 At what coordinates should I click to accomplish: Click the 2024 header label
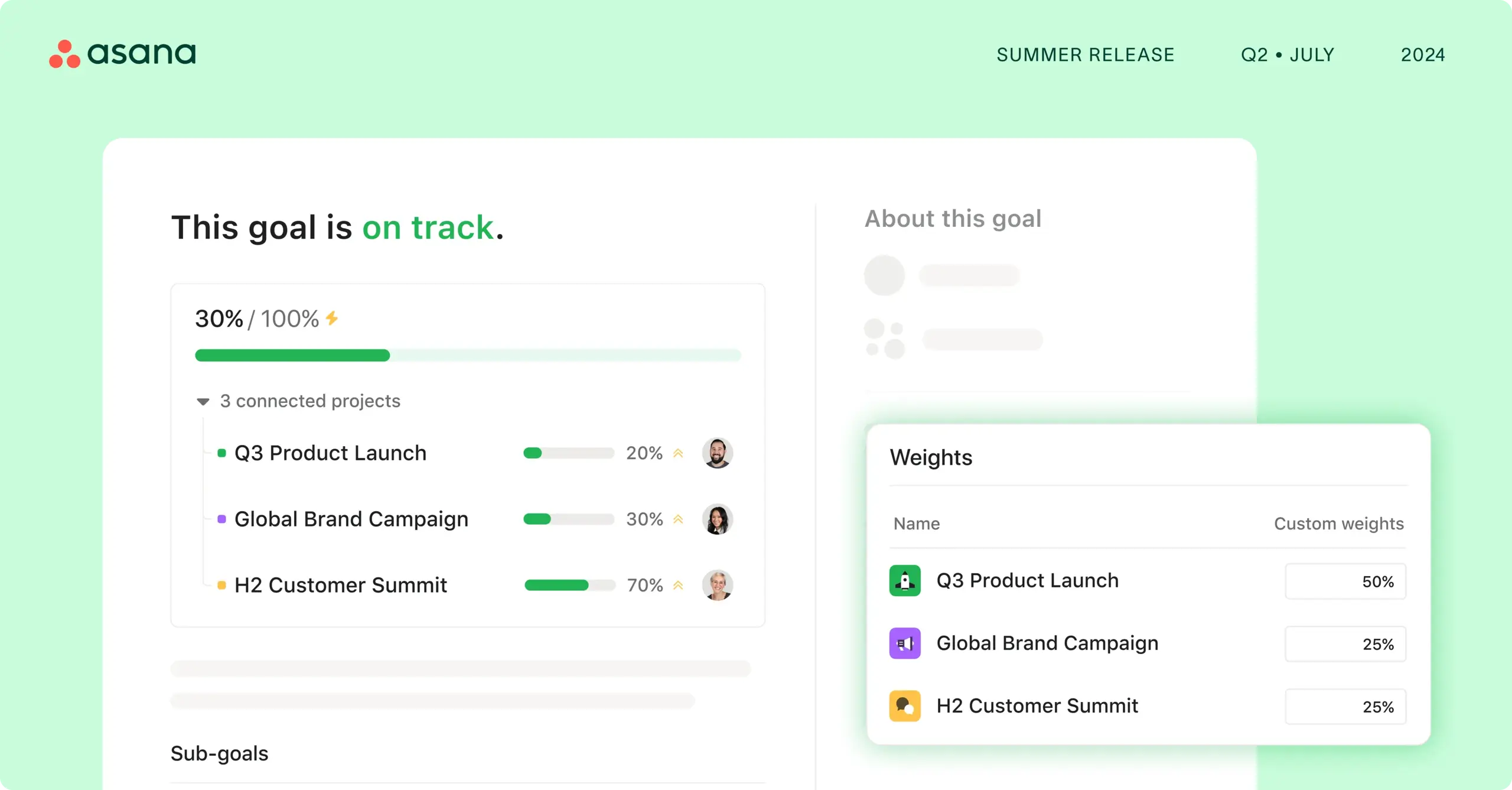[1423, 55]
